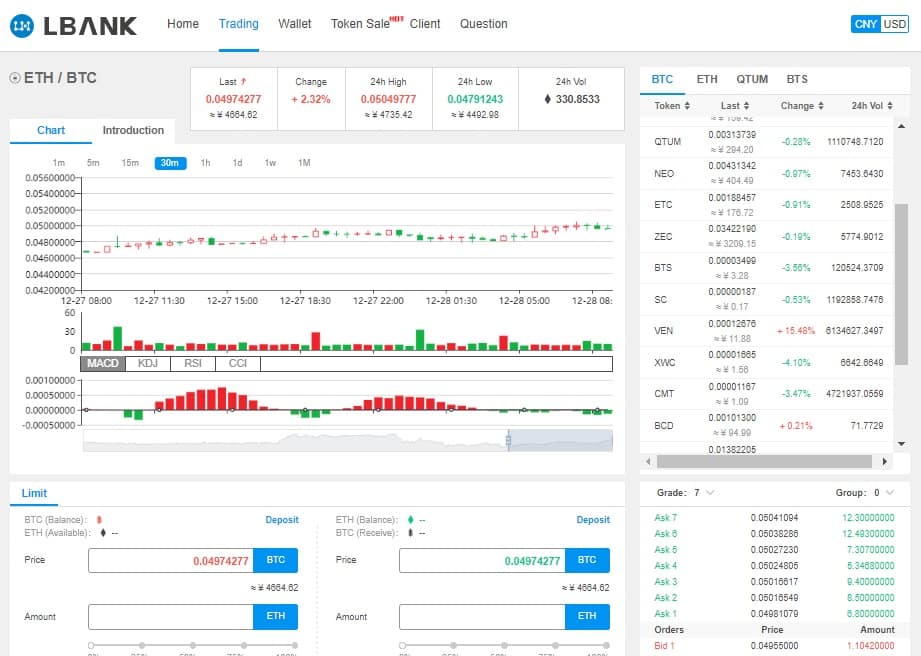Select the 1h chart interval
The width and height of the screenshot is (921, 656).
coord(205,163)
